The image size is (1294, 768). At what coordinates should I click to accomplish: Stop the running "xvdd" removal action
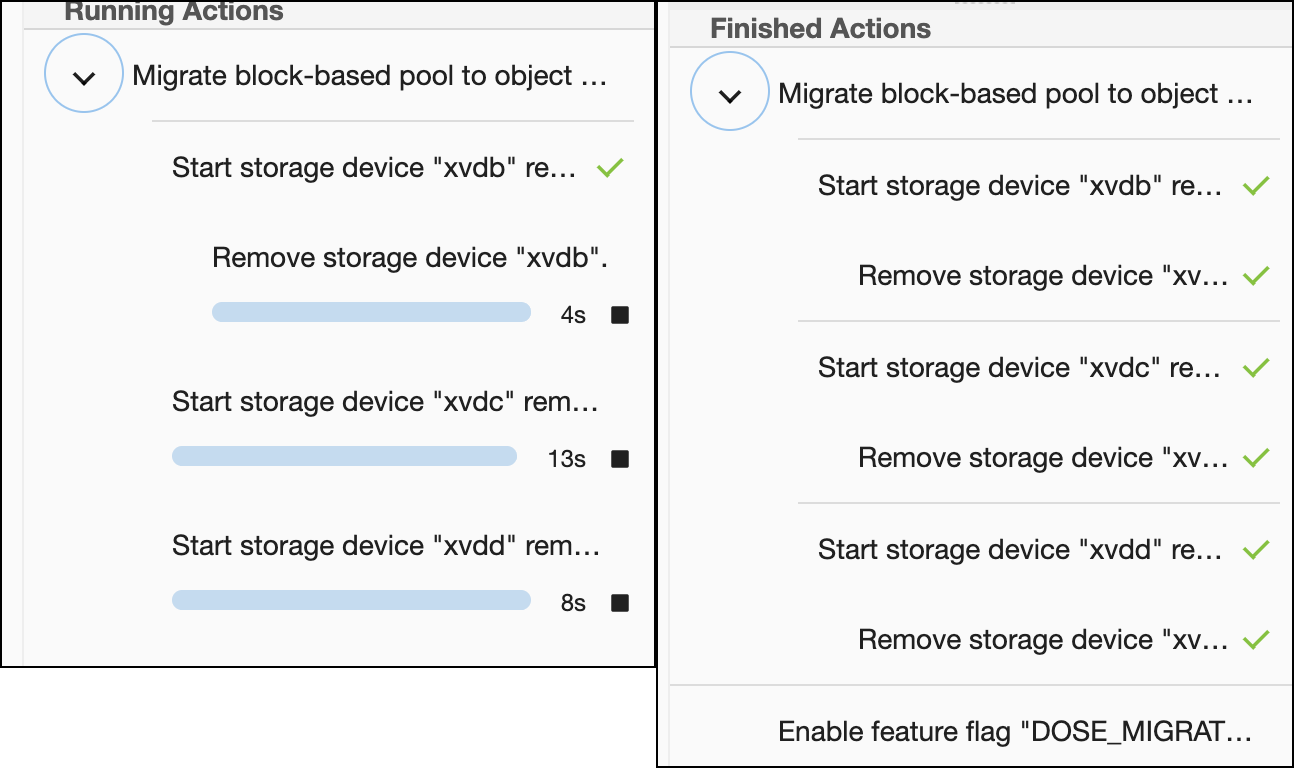(620, 603)
